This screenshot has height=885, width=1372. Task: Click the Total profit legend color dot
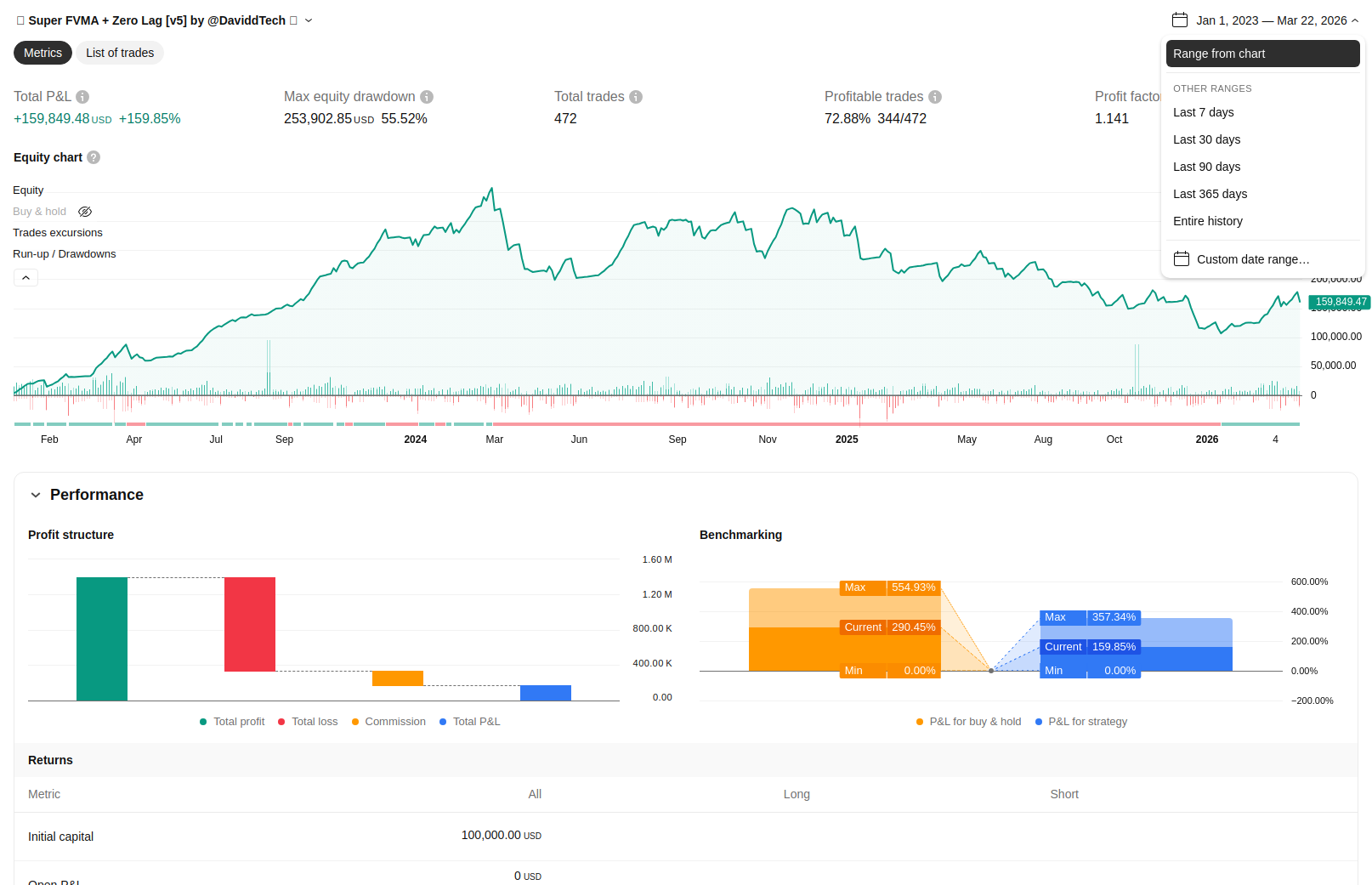pos(203,722)
